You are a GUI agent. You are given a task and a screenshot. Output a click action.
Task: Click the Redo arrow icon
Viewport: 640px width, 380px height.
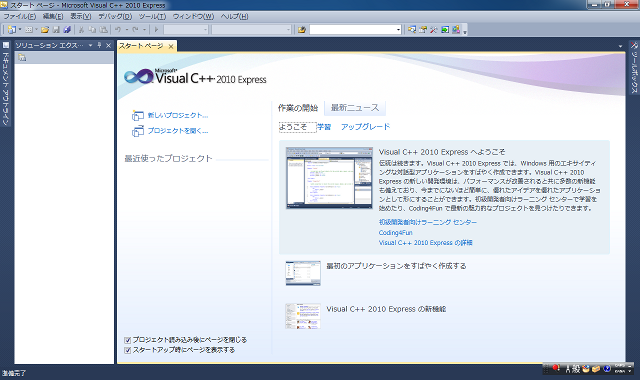pos(135,29)
